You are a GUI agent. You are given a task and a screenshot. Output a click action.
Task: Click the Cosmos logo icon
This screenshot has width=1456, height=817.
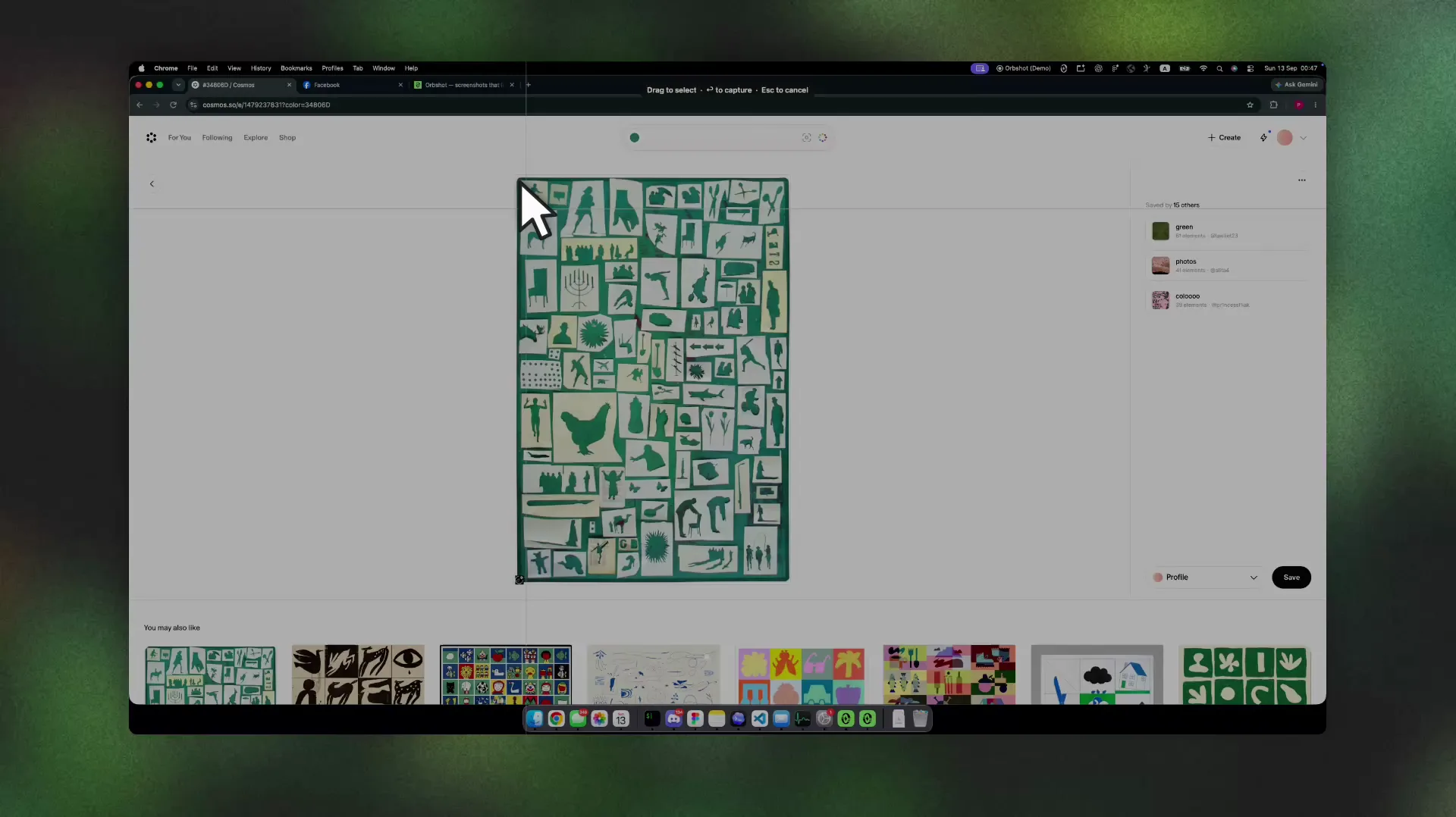tap(152, 138)
